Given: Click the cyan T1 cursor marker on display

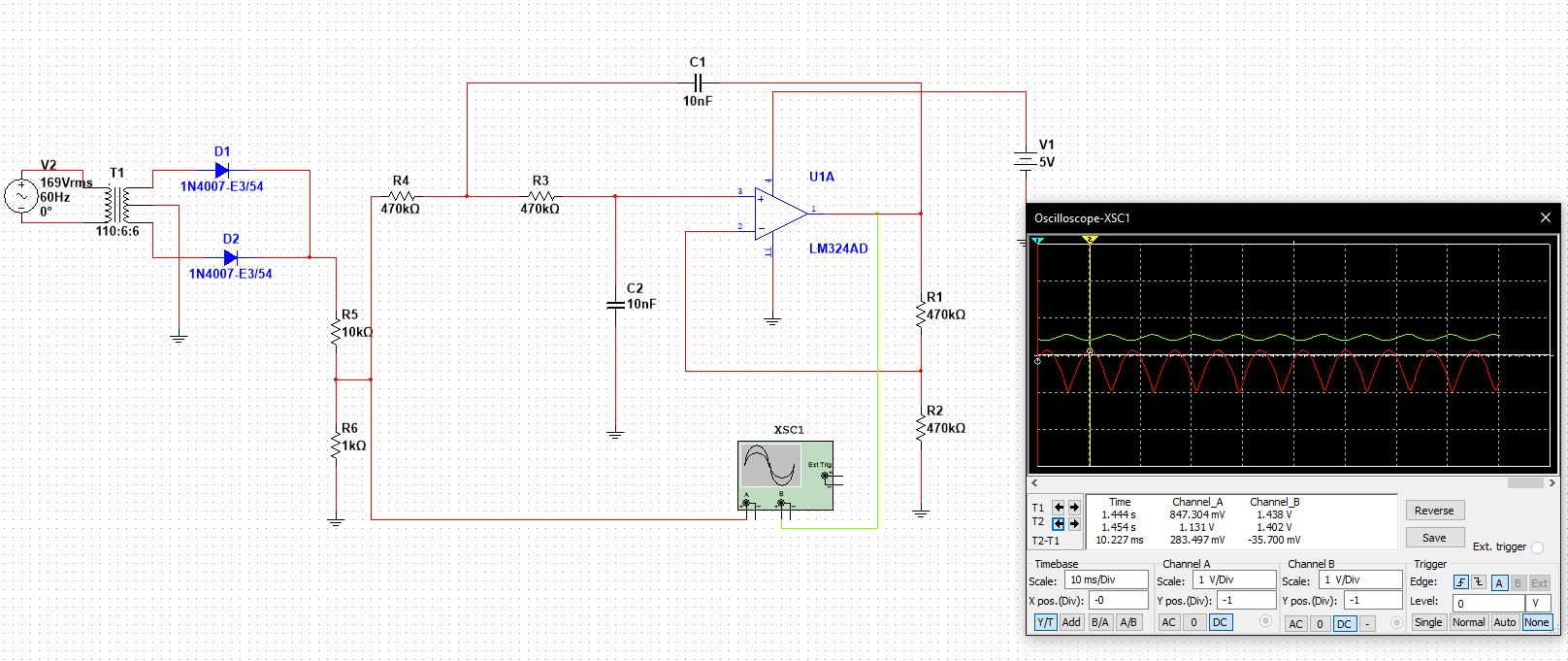Looking at the screenshot, I should (1037, 240).
